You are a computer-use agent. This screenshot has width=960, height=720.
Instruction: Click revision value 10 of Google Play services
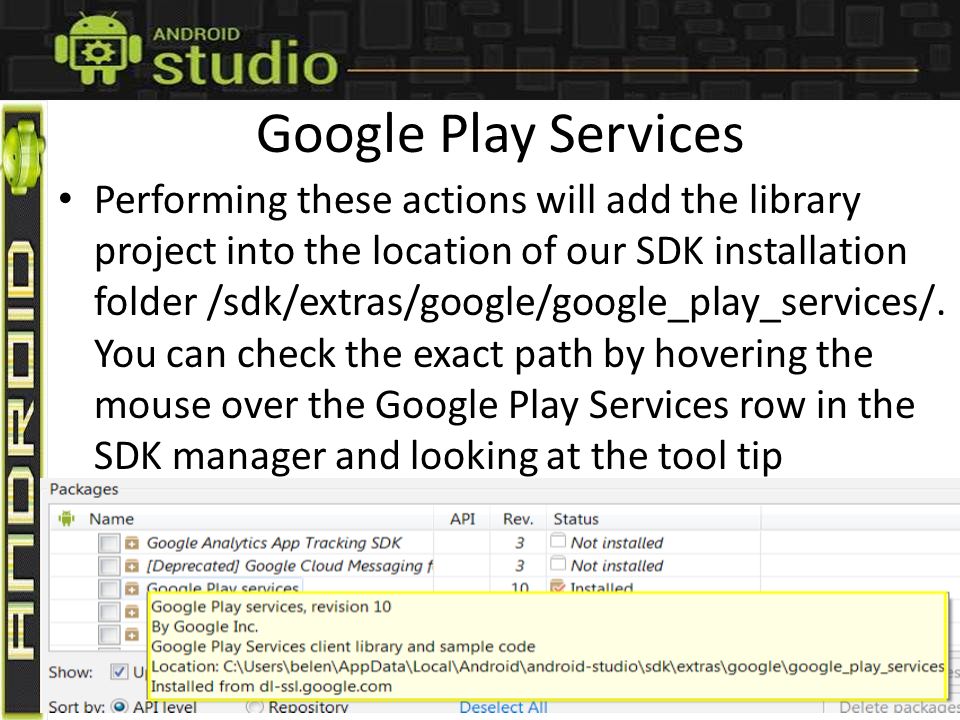pos(520,588)
